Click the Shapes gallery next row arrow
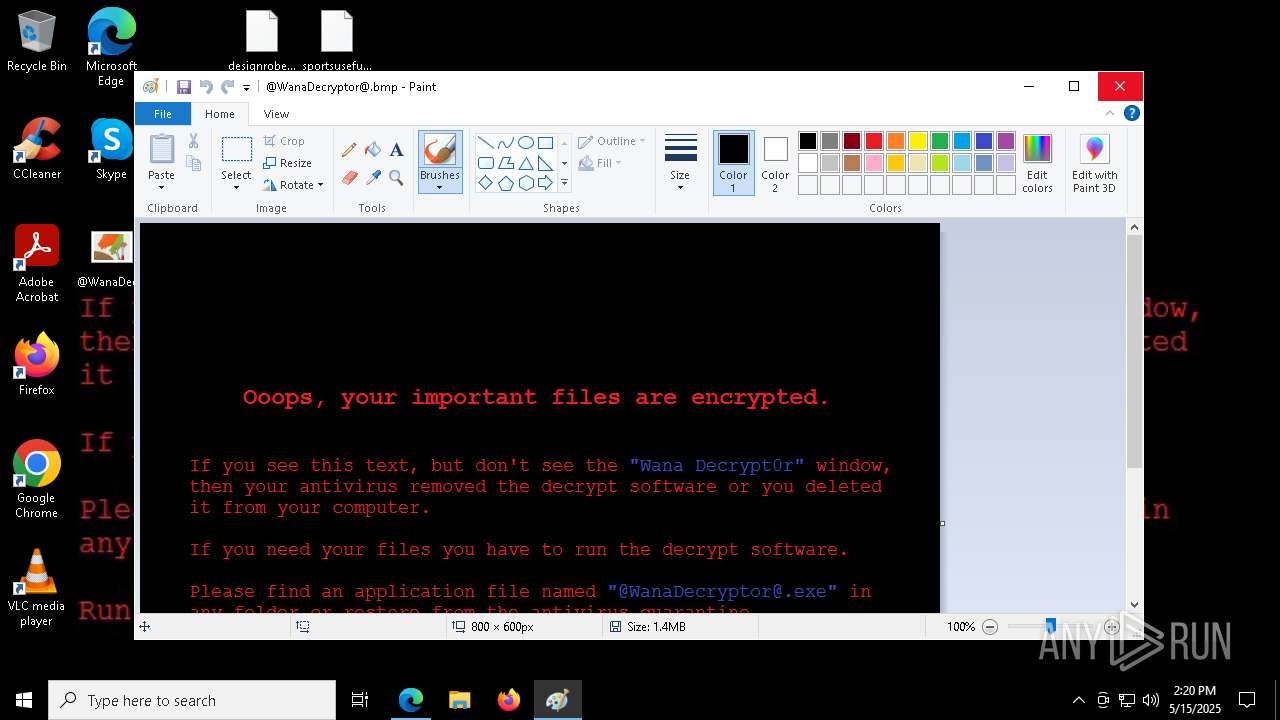This screenshot has width=1280, height=720. (x=564, y=163)
